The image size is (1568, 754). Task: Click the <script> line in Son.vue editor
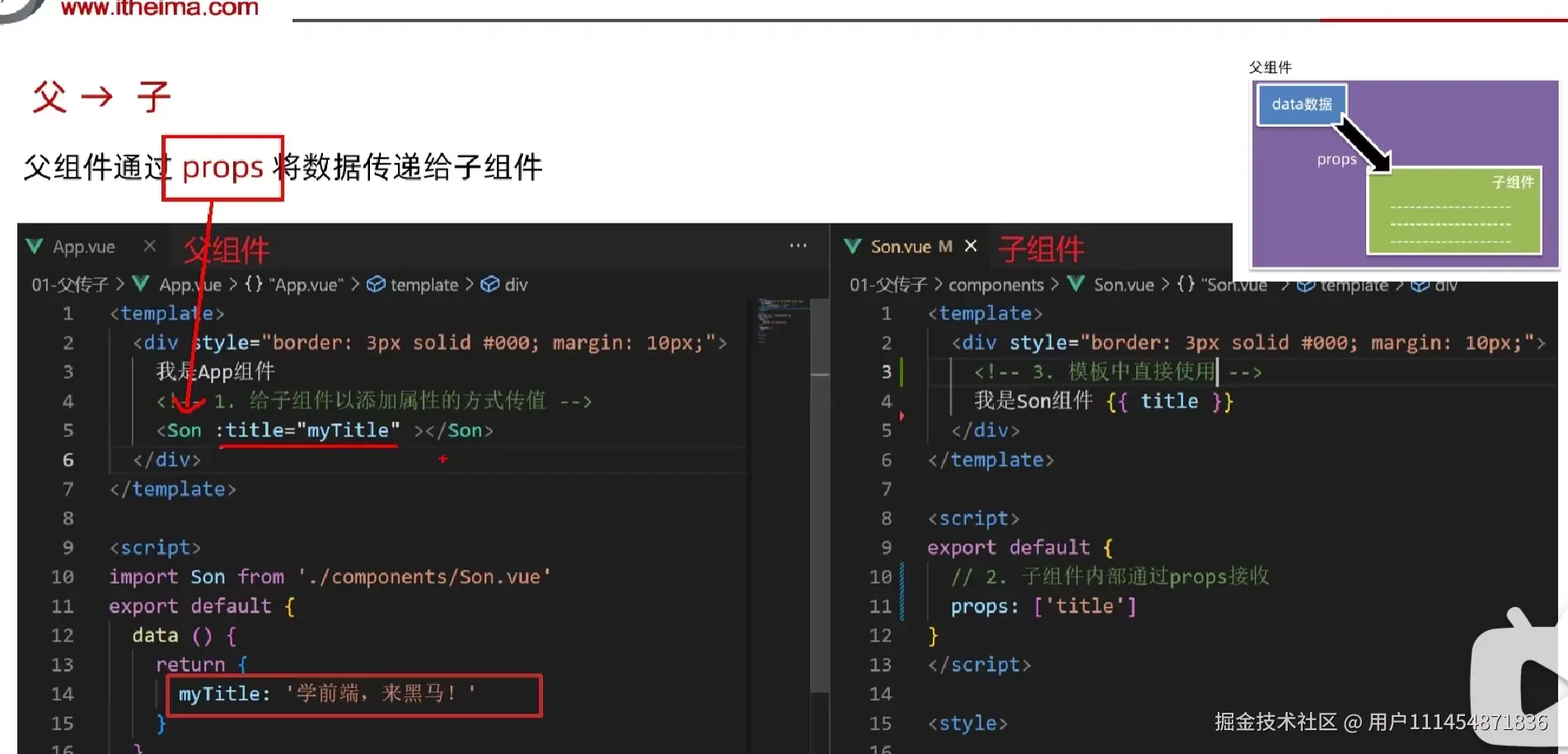tap(974, 518)
